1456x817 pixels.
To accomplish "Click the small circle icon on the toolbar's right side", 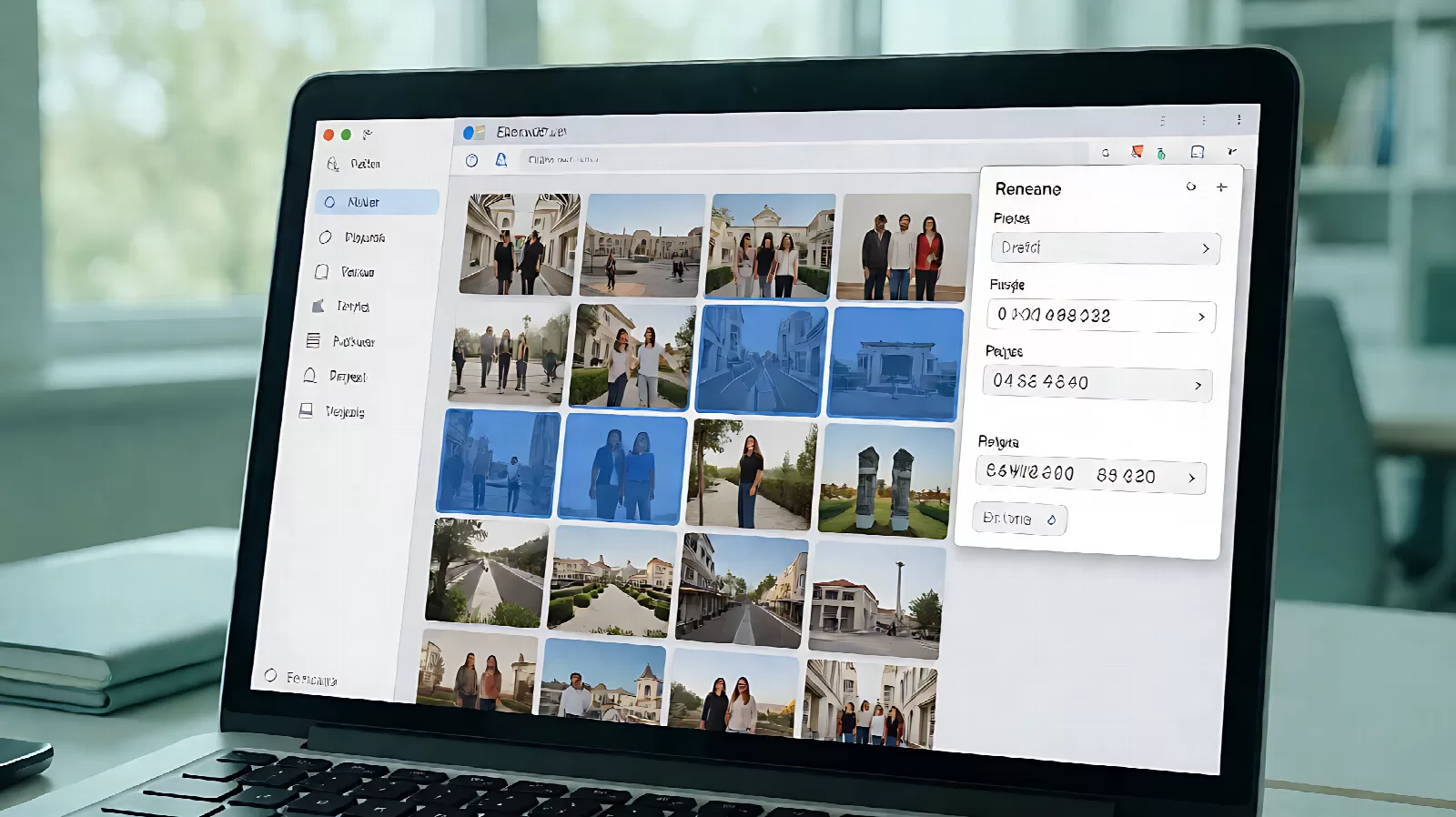I will click(x=1106, y=153).
